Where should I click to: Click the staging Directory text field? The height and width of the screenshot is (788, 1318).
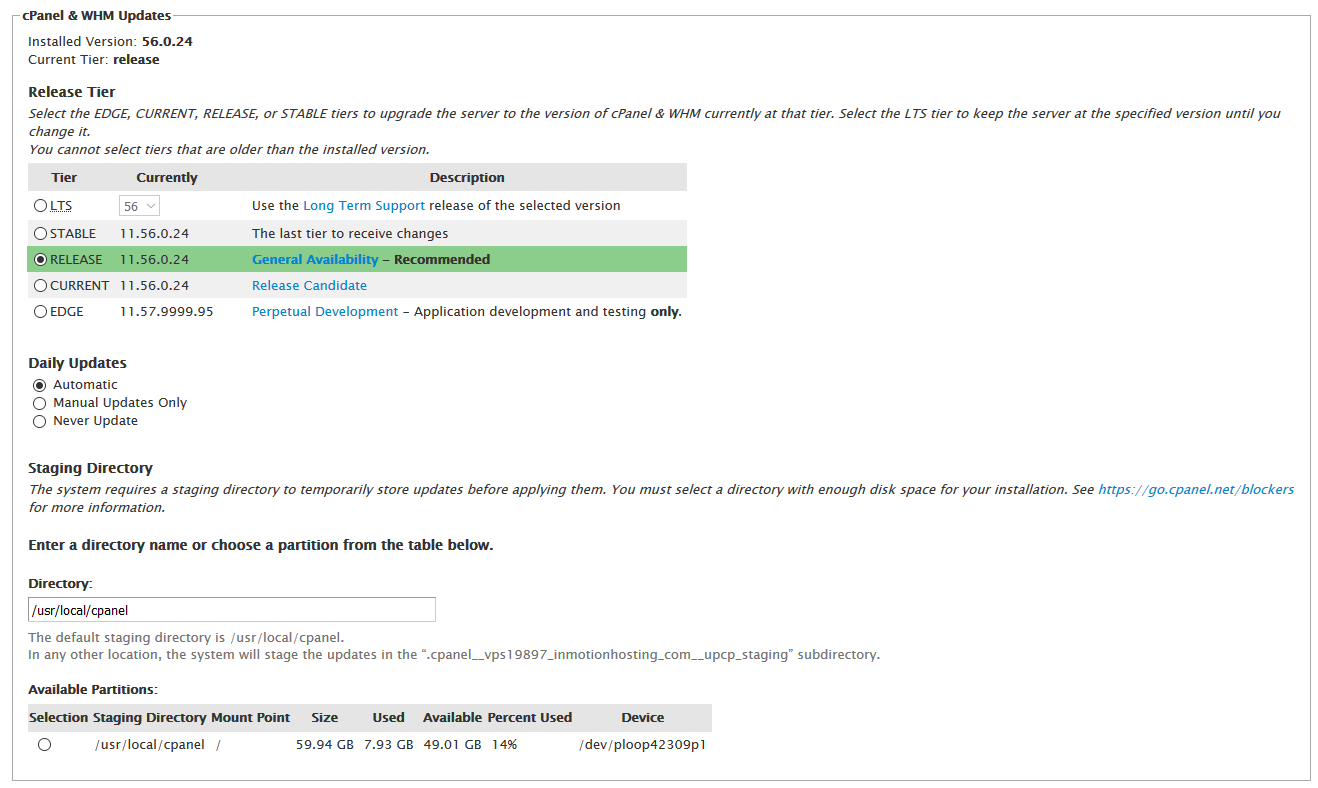[232, 610]
